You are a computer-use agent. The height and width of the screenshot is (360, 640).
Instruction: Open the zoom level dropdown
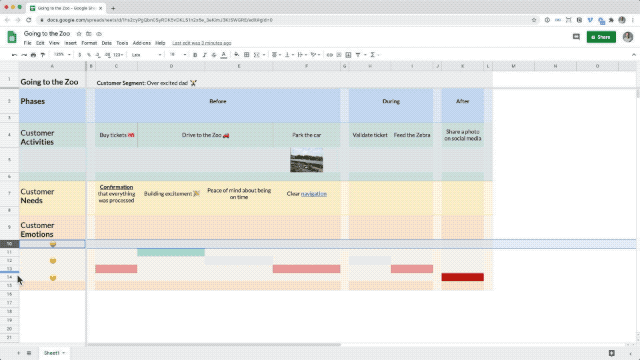coord(62,55)
